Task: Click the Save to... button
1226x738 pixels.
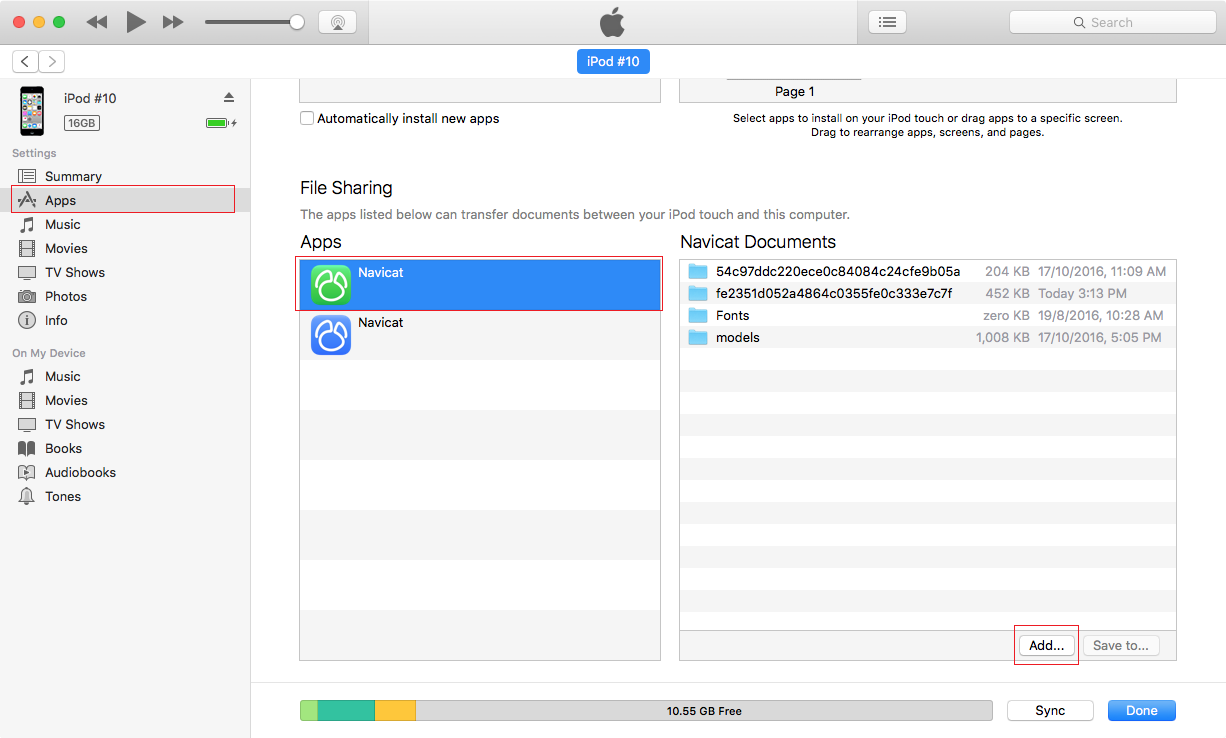Action: [1121, 645]
